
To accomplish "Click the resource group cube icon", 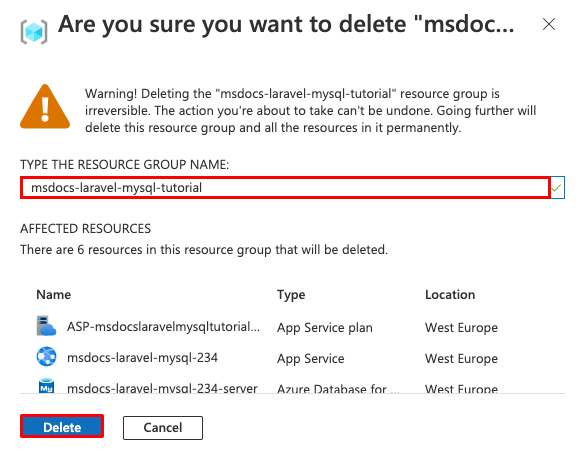I will [x=34, y=32].
